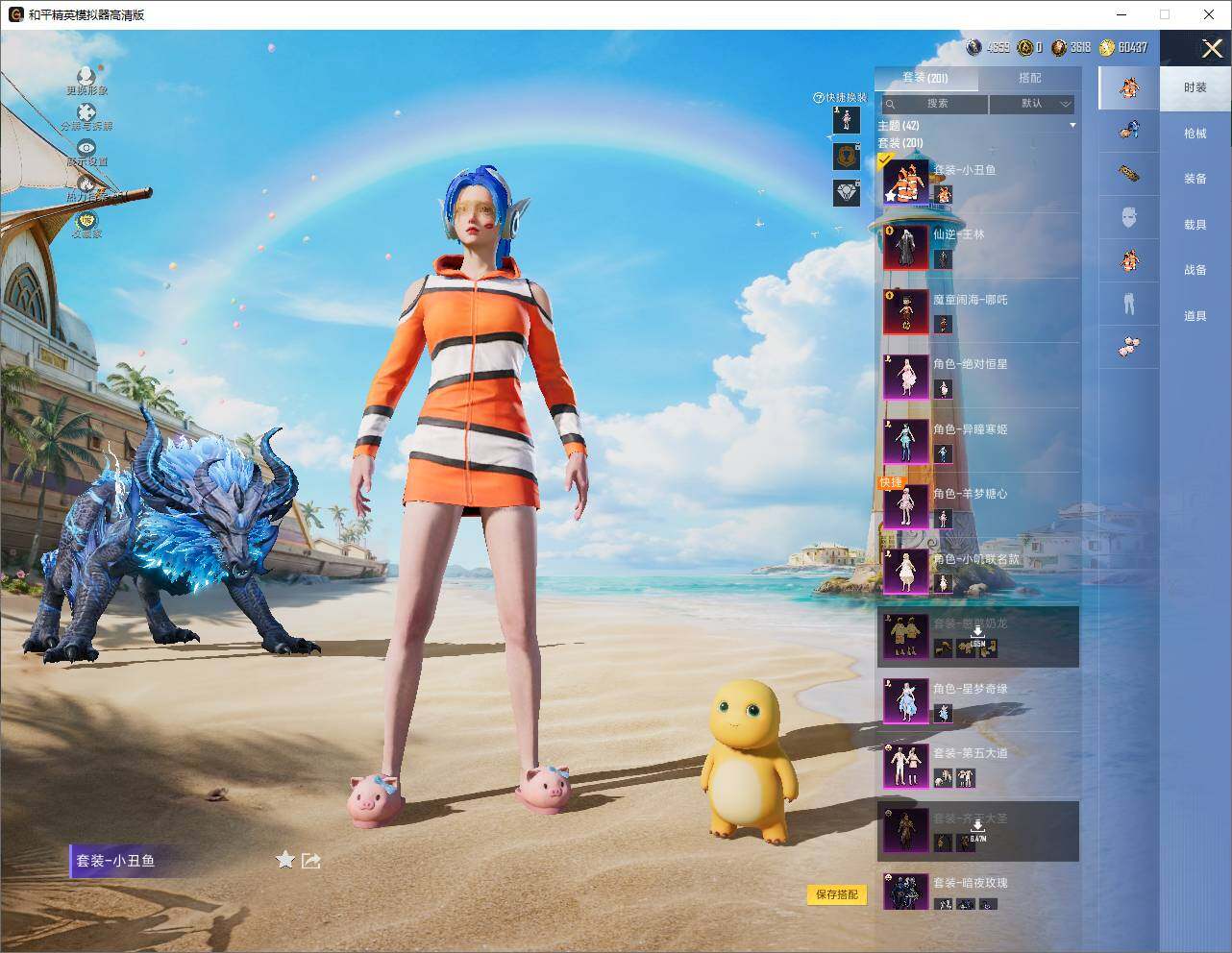This screenshot has height=953, width=1232.
Task: Switch to the 搭配 tab
Action: pos(1029,78)
